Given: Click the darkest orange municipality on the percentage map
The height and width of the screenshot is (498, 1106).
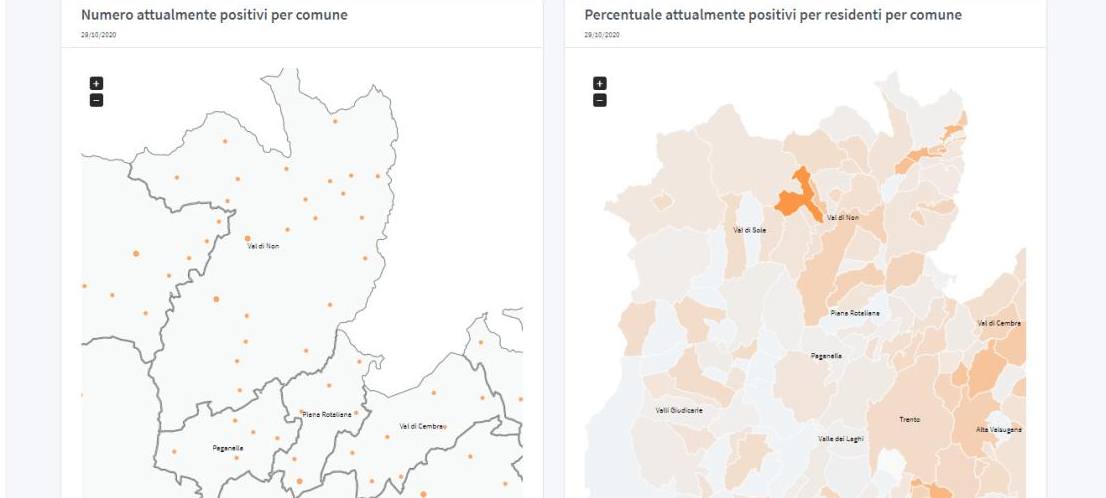Looking at the screenshot, I should click(795, 195).
